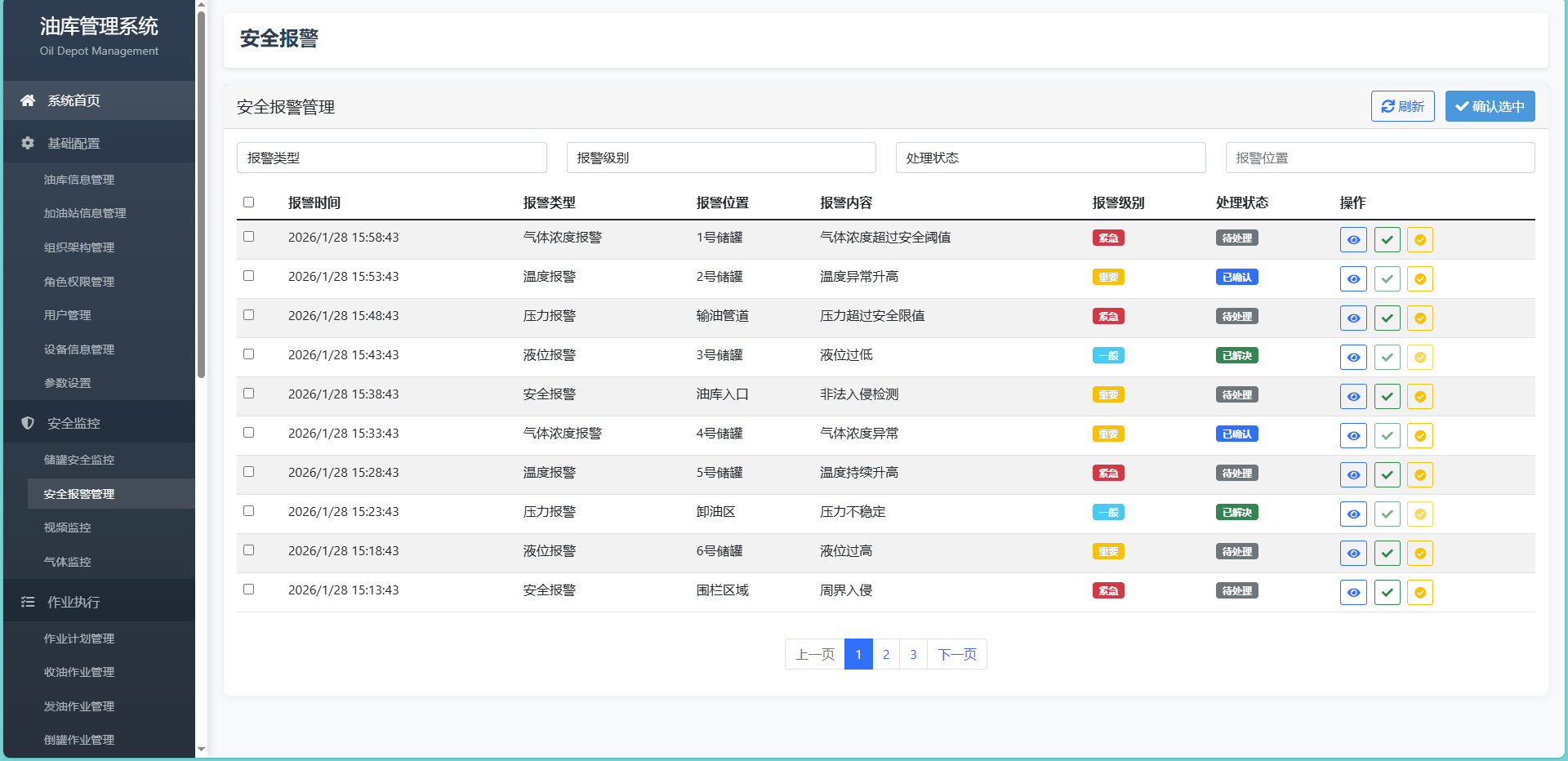Click the 确认选中 button
Image resolution: width=1568 pixels, height=761 pixels.
click(1490, 106)
